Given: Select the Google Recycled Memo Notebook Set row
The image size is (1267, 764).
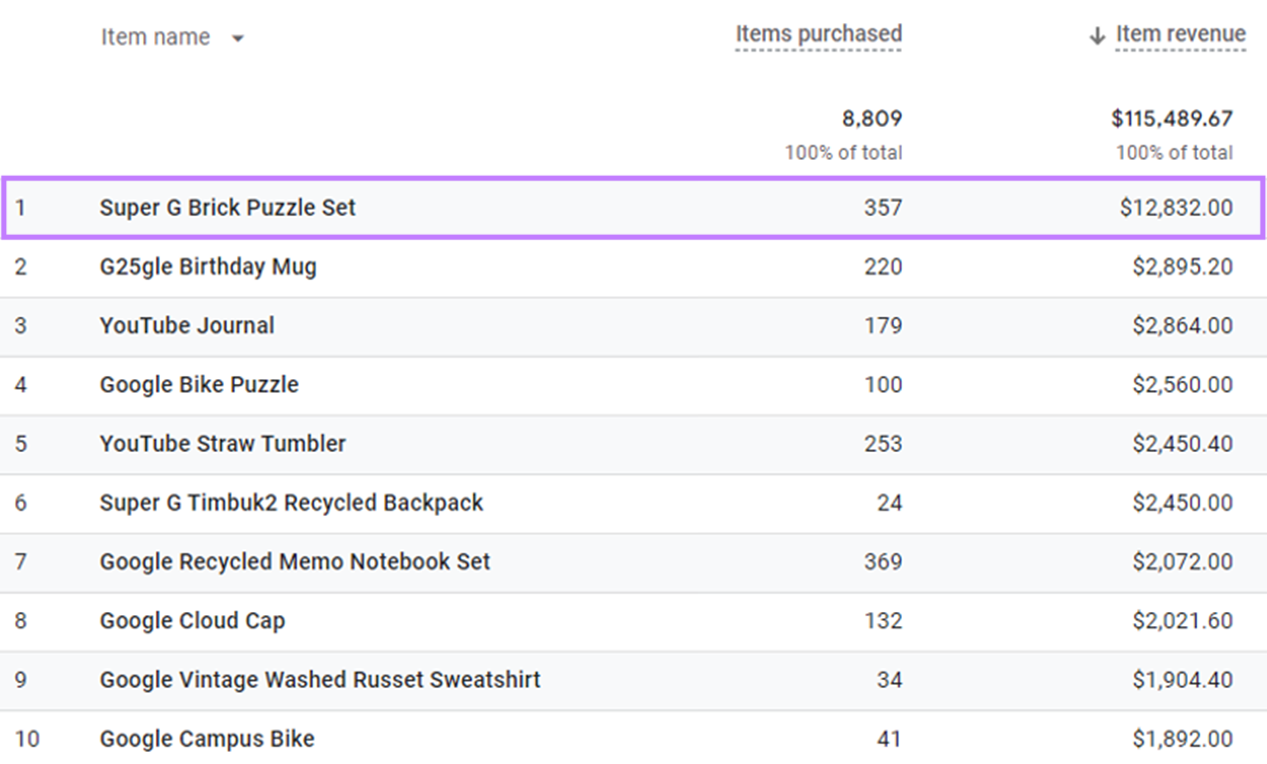Looking at the screenshot, I should coord(294,561).
